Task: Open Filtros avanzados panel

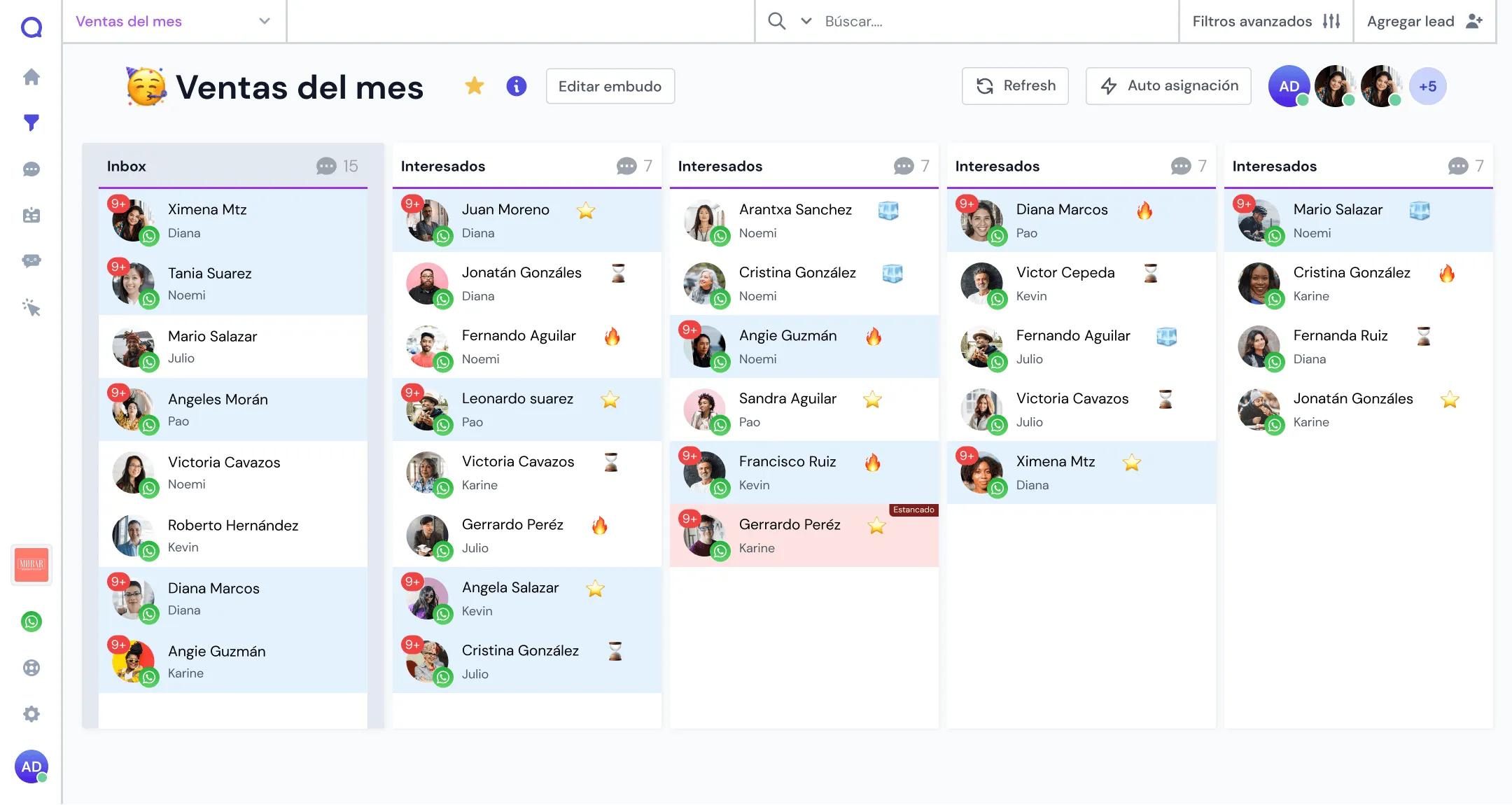Action: point(1266,22)
